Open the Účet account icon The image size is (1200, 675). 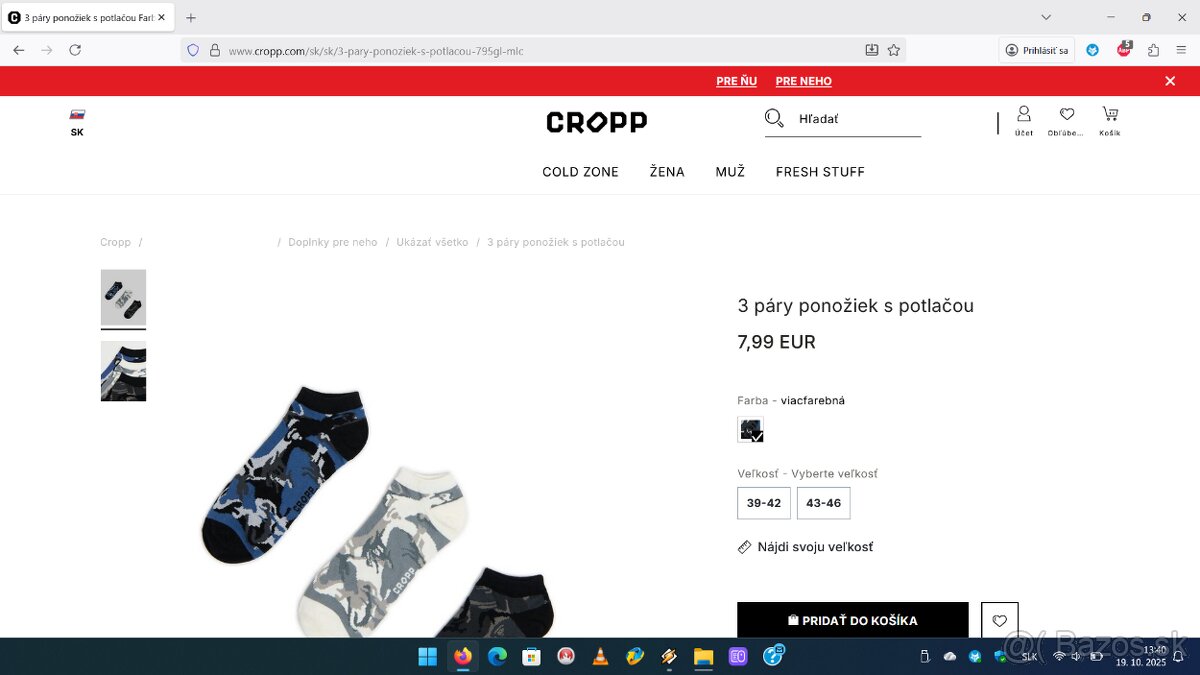1024,120
